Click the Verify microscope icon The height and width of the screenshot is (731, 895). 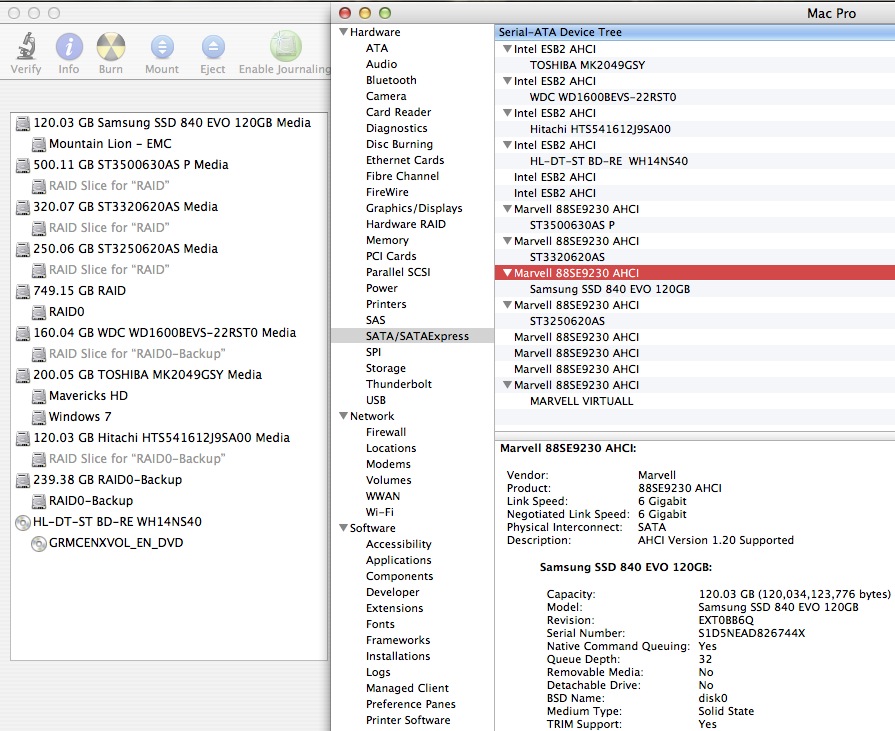click(26, 46)
